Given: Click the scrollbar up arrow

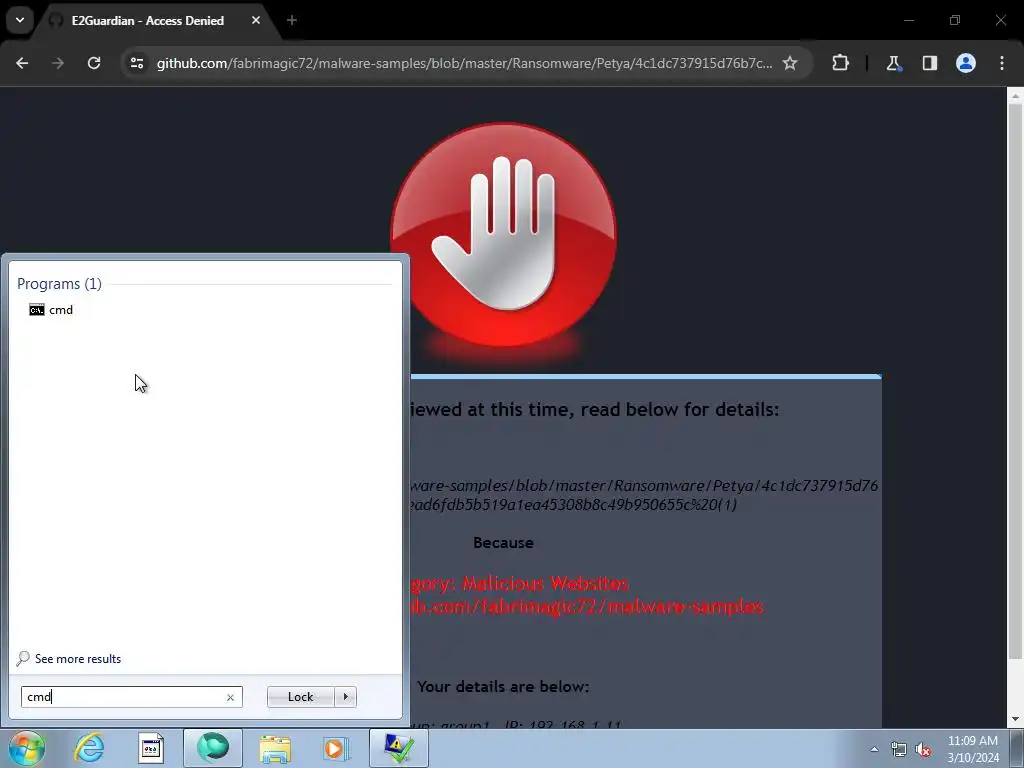Looking at the screenshot, I should click(1015, 96).
